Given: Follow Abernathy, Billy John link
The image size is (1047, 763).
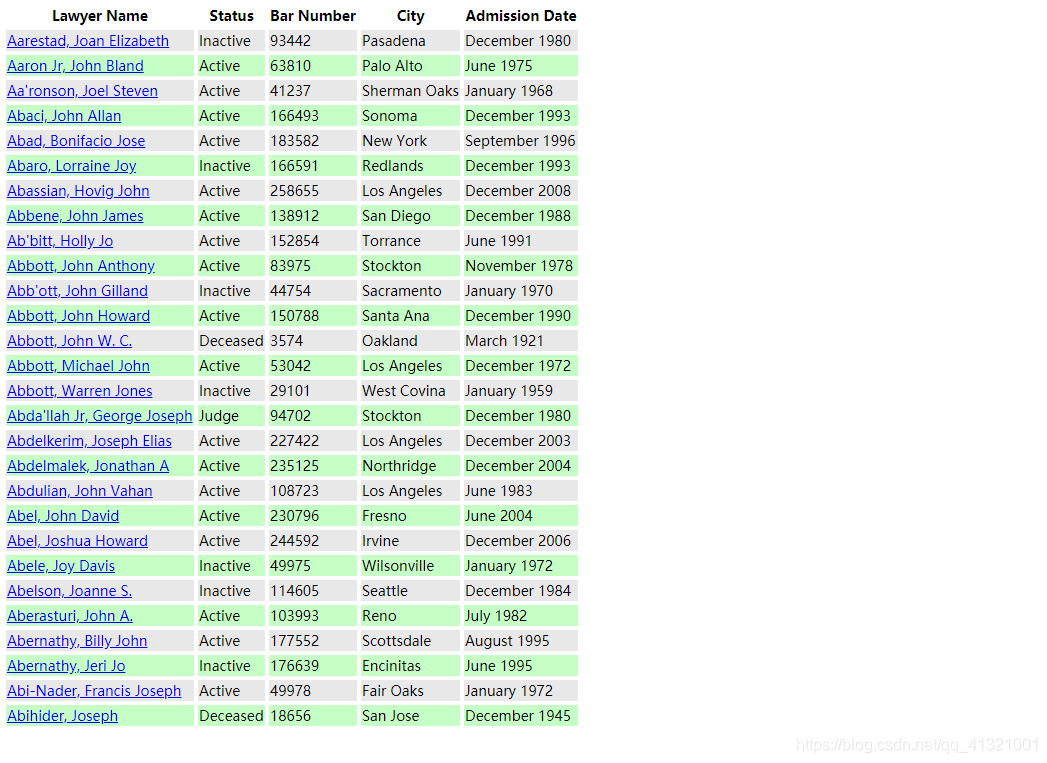Looking at the screenshot, I should coord(77,642).
